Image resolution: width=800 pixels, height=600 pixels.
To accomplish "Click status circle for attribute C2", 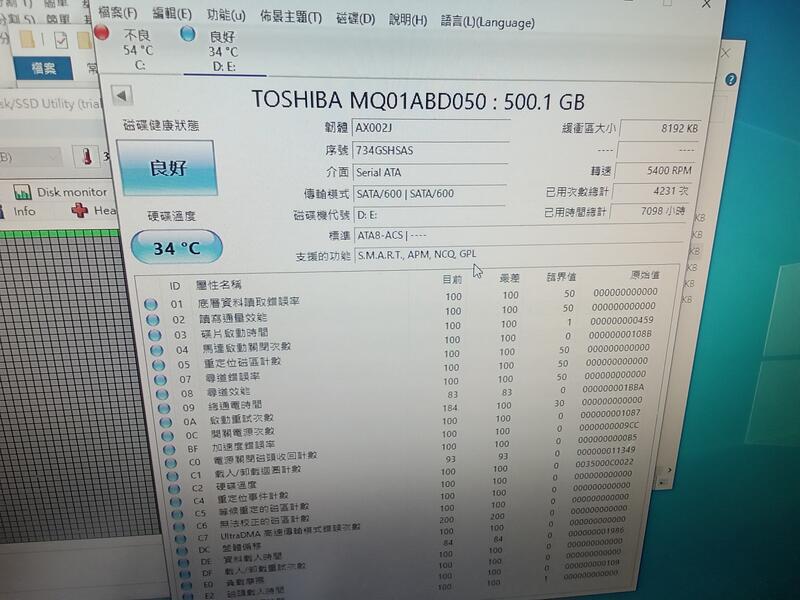I will [x=174, y=489].
